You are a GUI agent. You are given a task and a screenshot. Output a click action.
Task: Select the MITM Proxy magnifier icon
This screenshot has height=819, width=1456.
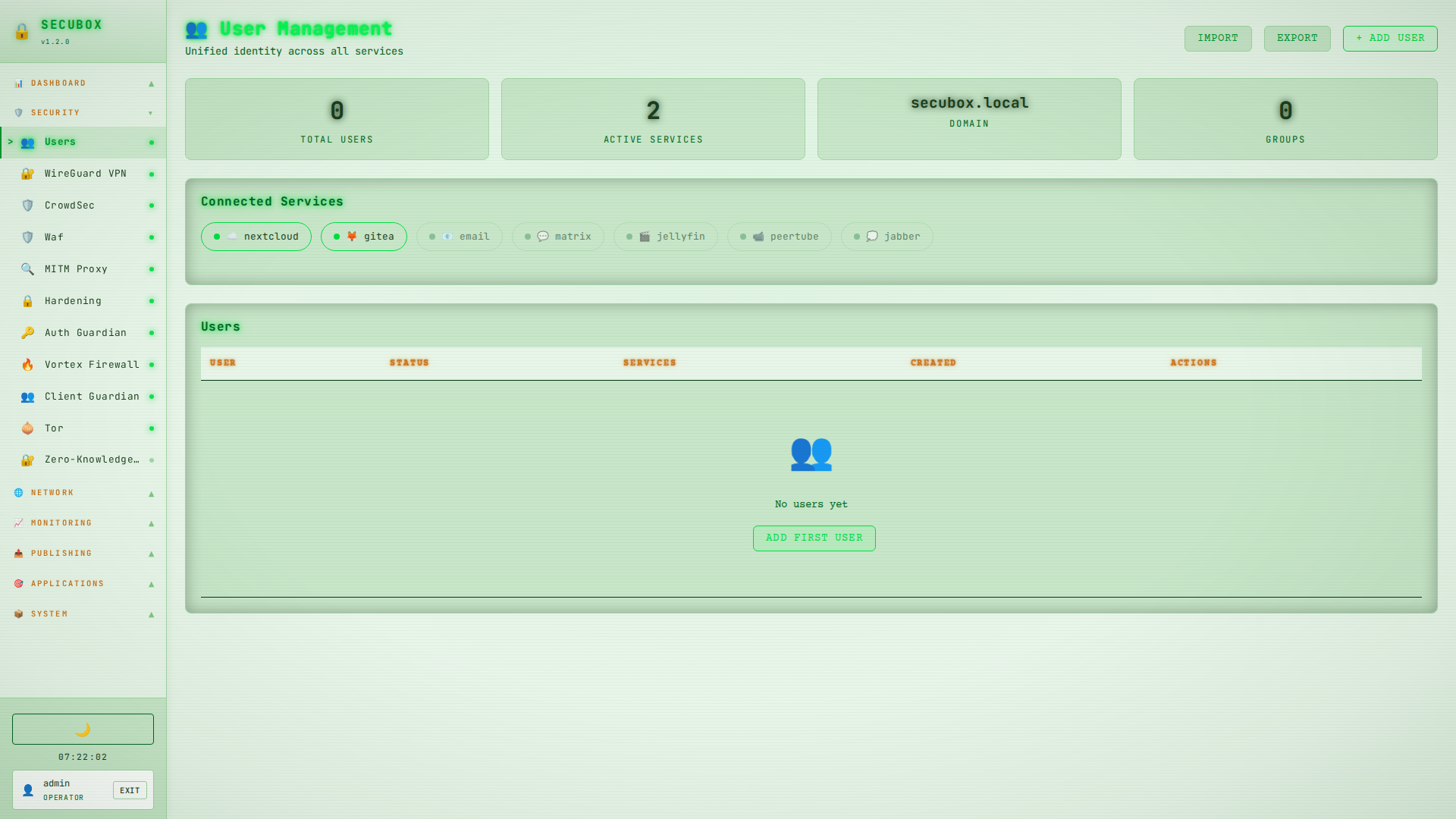(27, 268)
